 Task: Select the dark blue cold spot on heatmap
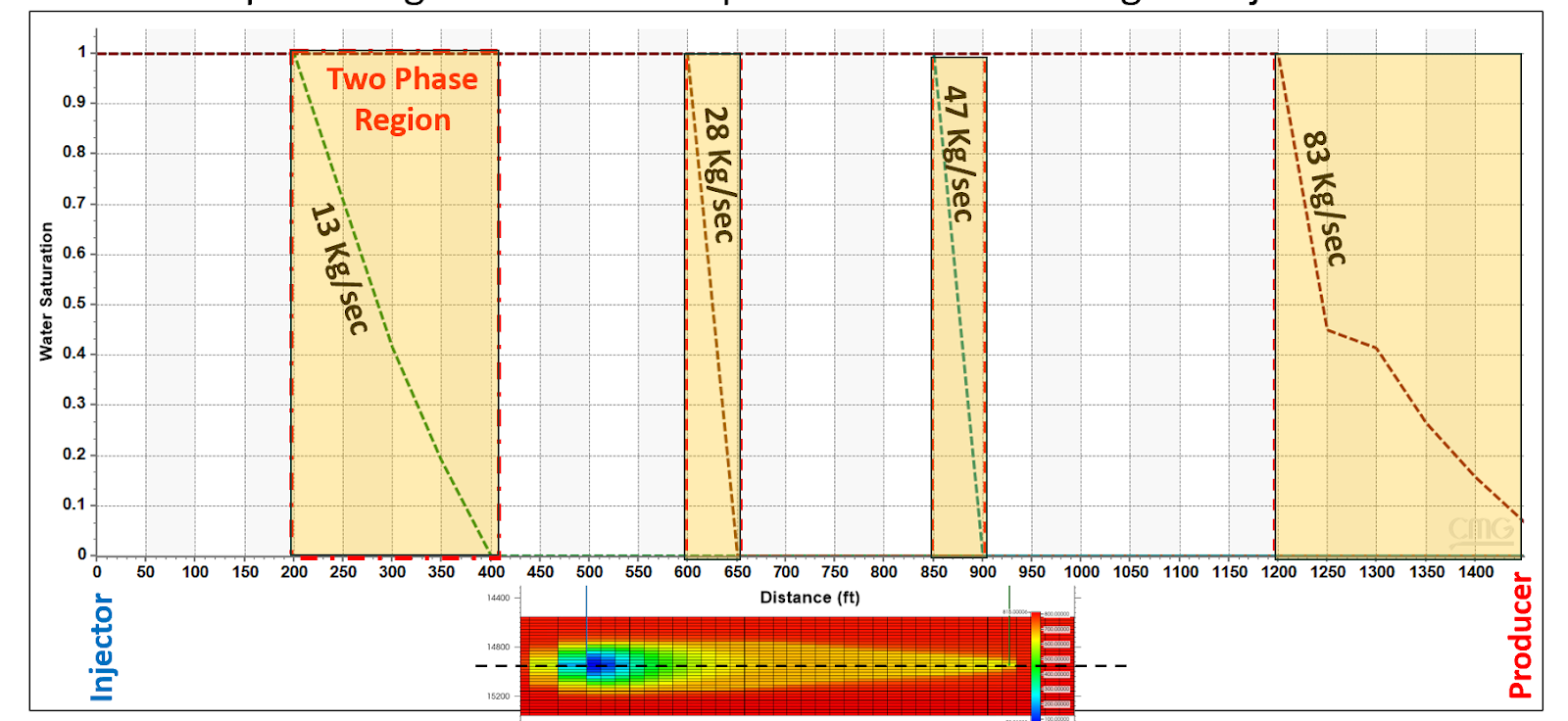pyautogui.click(x=599, y=666)
